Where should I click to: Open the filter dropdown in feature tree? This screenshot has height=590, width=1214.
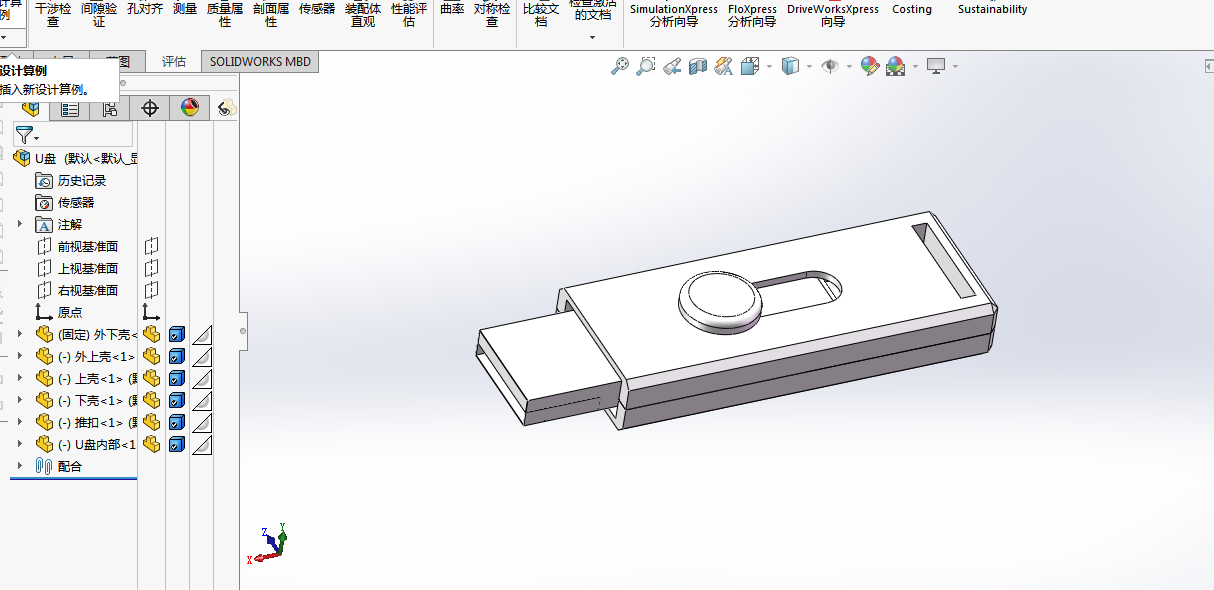coord(27,135)
